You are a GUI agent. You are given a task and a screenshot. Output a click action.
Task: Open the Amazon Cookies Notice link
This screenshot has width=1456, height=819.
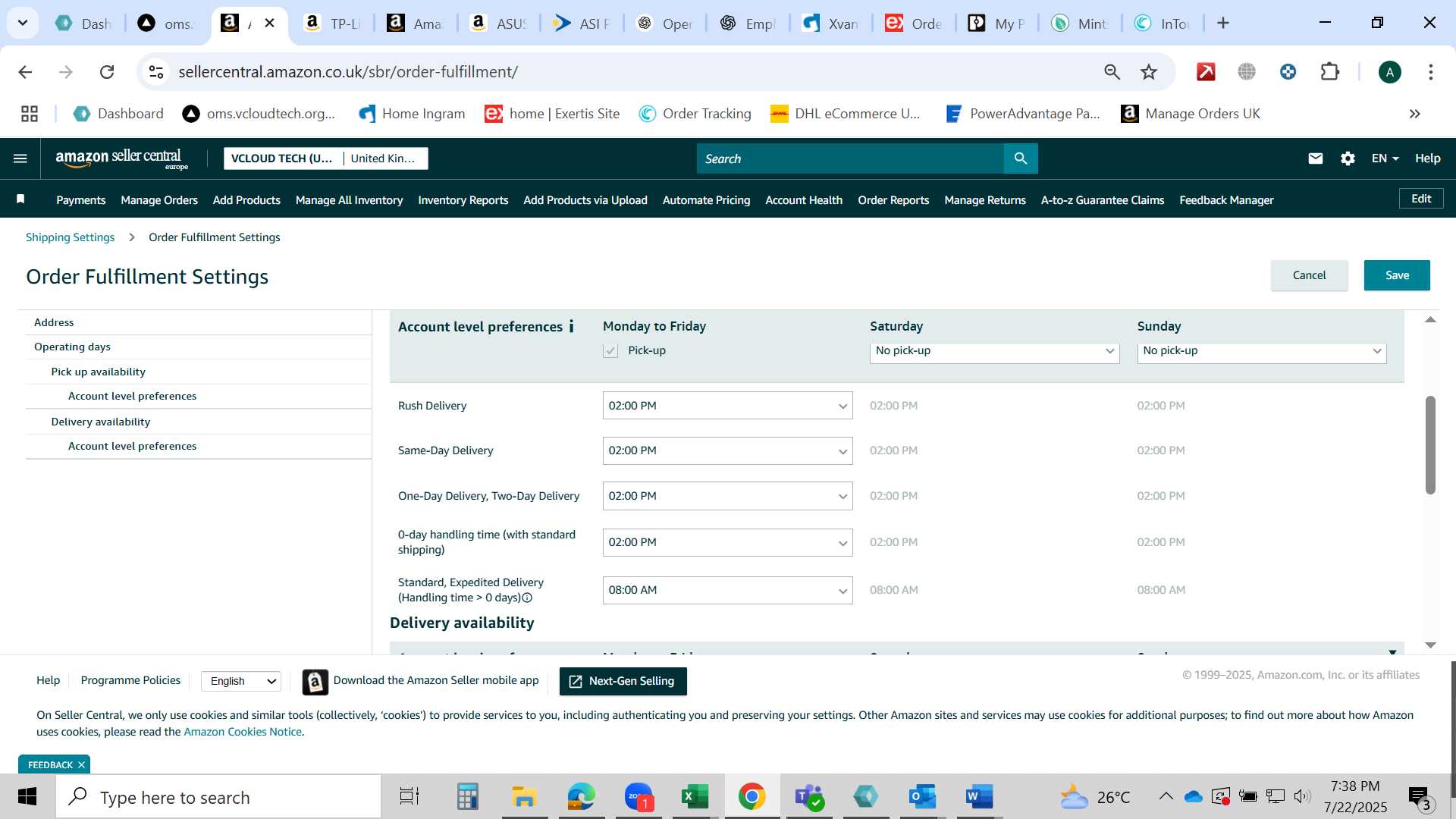coord(243,732)
